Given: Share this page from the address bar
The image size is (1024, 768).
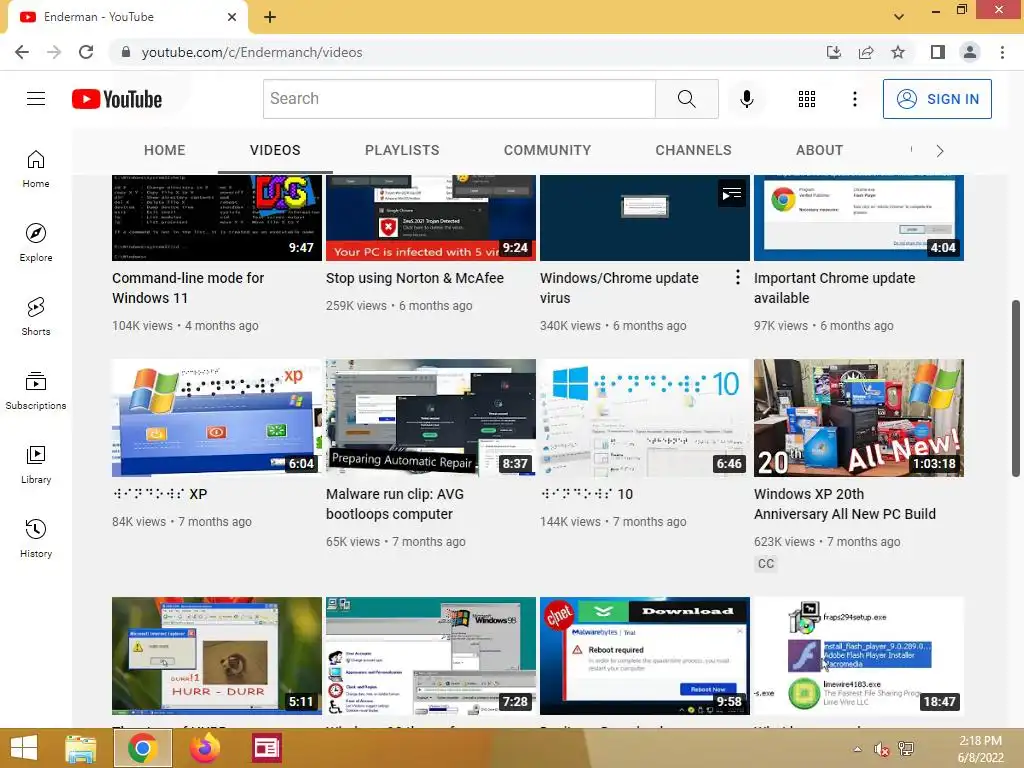Looking at the screenshot, I should [x=866, y=52].
